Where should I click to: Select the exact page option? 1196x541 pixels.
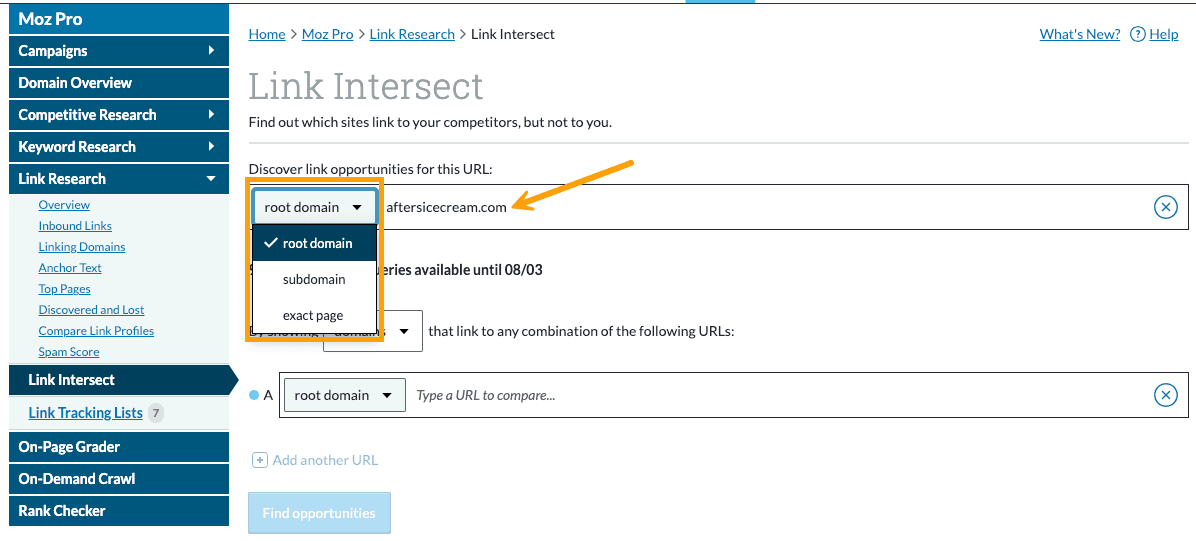(x=313, y=315)
